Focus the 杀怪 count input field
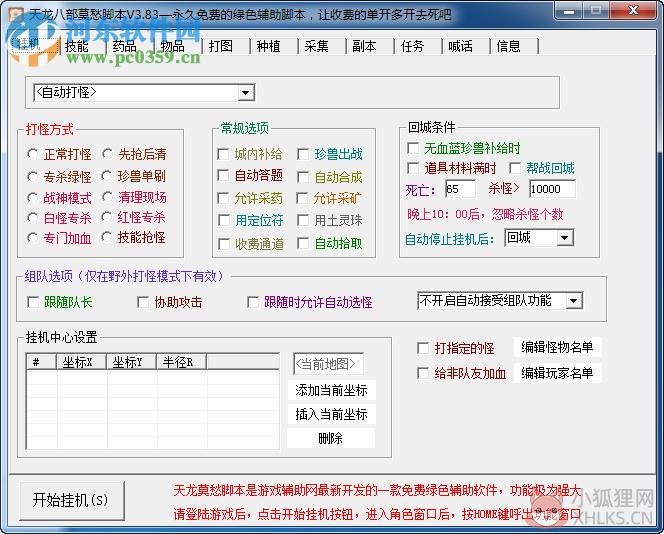This screenshot has height=534, width=664. pos(552,189)
